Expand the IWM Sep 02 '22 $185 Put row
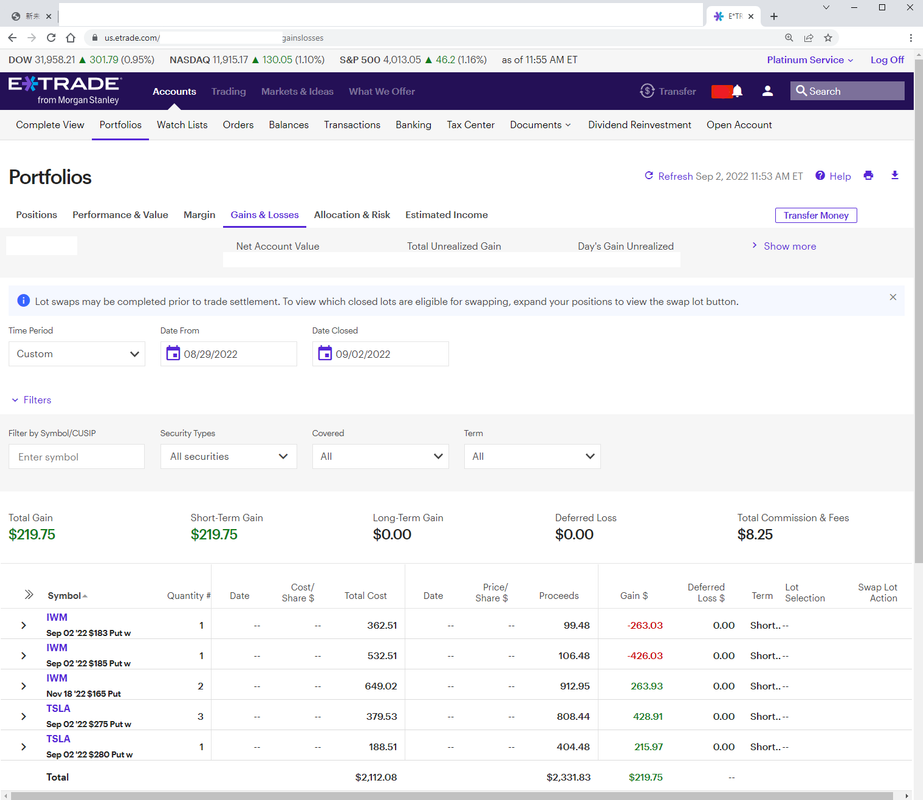The height and width of the screenshot is (800, 923). click(24, 656)
